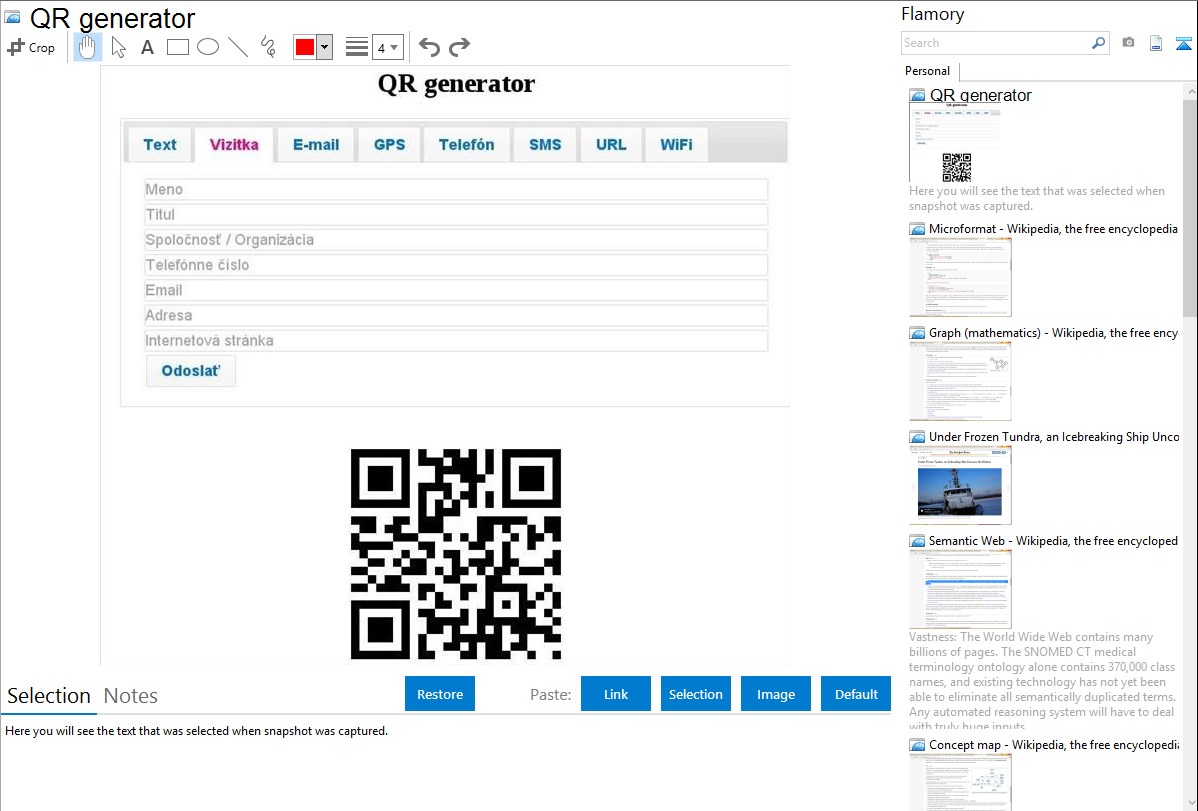1198x811 pixels.
Task: Switch to the Selection tab
Action: (49, 696)
